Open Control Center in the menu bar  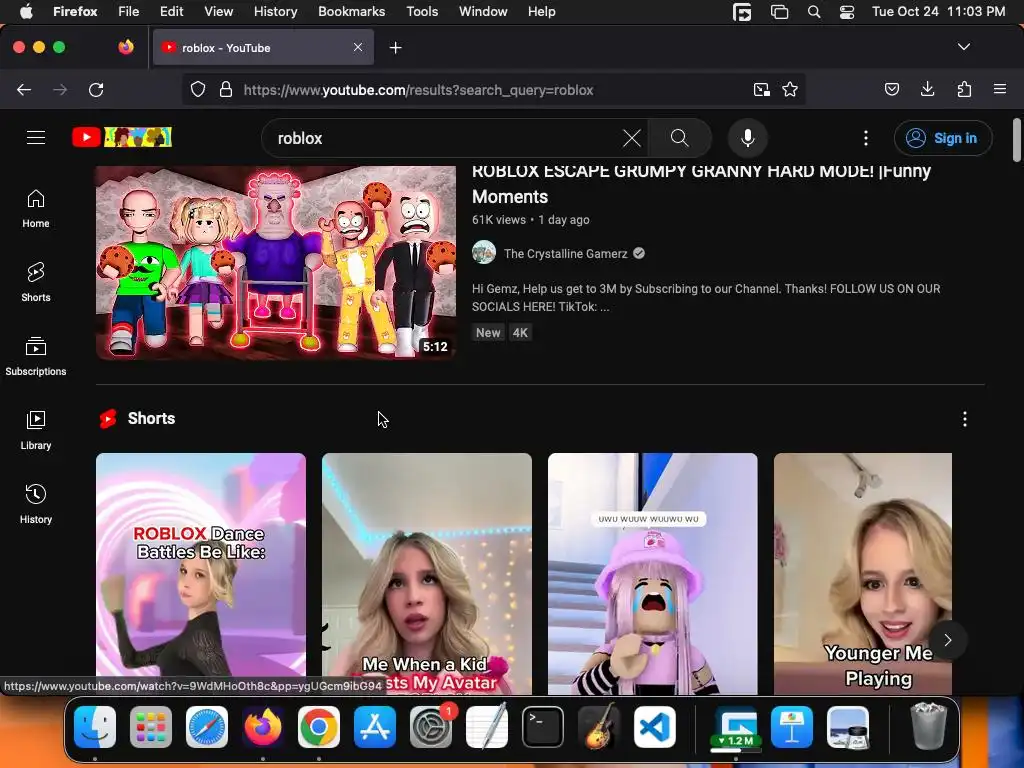click(847, 12)
